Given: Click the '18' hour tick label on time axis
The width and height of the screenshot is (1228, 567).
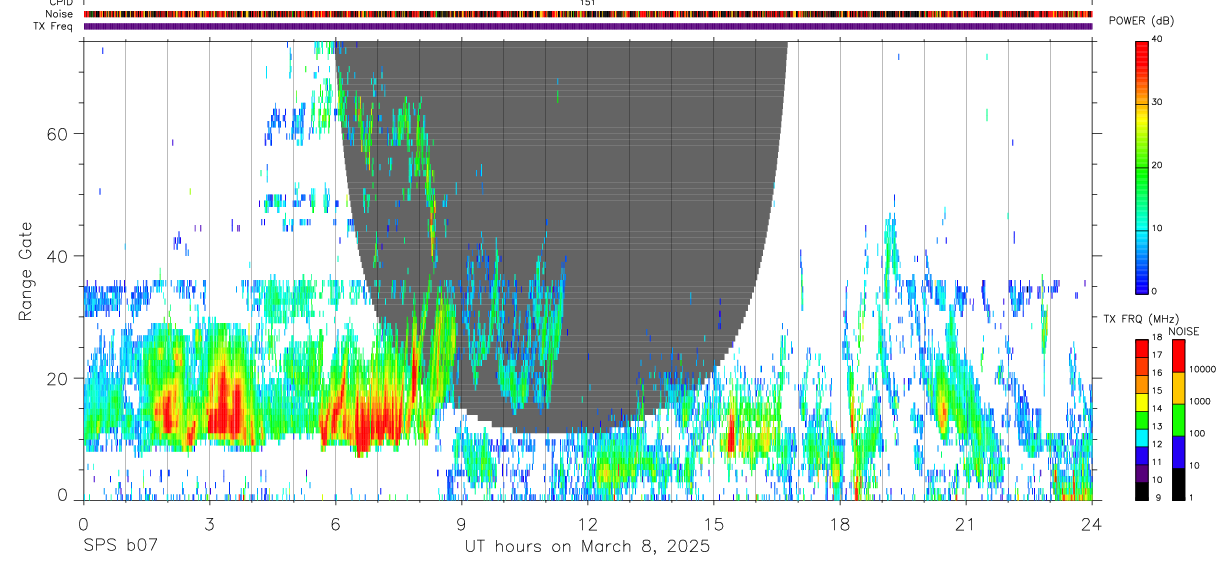Looking at the screenshot, I should [840, 524].
